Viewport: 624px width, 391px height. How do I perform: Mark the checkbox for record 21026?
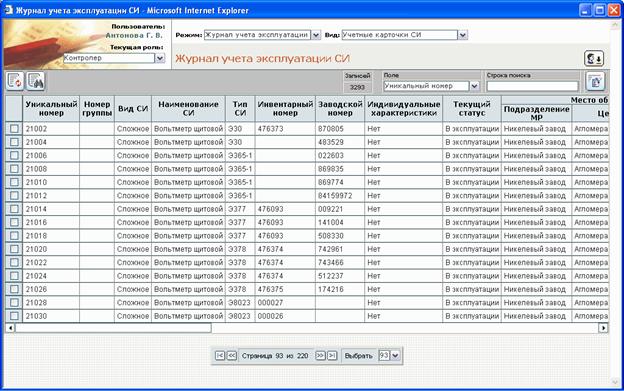coord(14,289)
